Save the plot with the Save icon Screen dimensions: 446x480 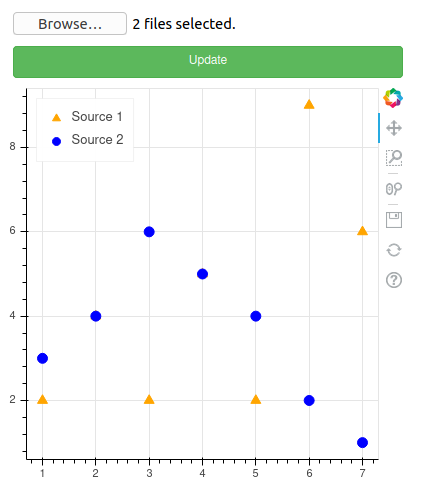coord(394,220)
